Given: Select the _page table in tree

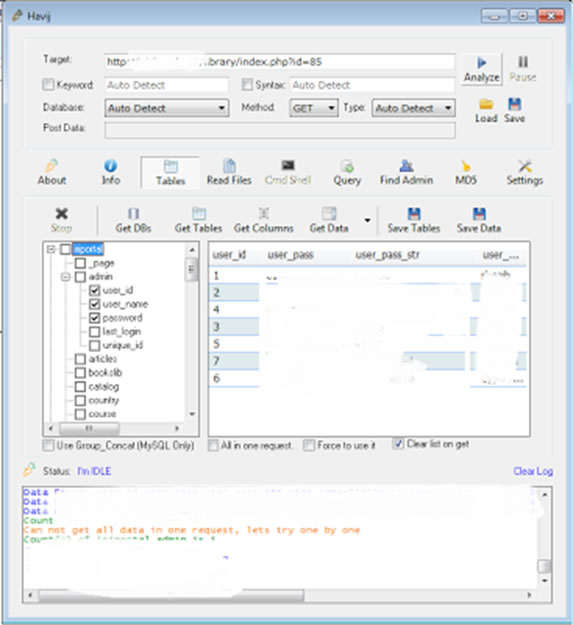Looking at the screenshot, I should (x=102, y=263).
